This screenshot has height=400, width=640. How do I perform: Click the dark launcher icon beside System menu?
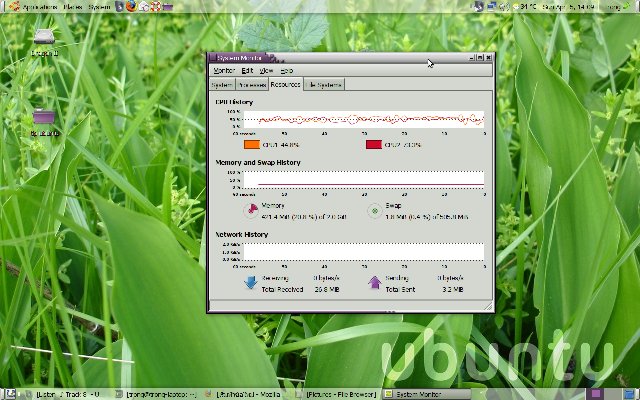[119, 7]
